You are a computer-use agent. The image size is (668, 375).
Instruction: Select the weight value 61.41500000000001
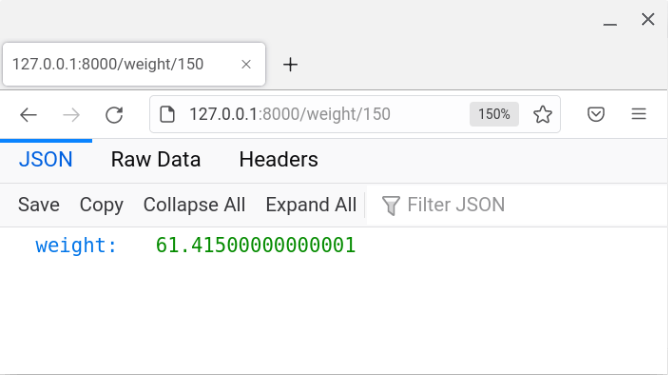click(x=256, y=245)
